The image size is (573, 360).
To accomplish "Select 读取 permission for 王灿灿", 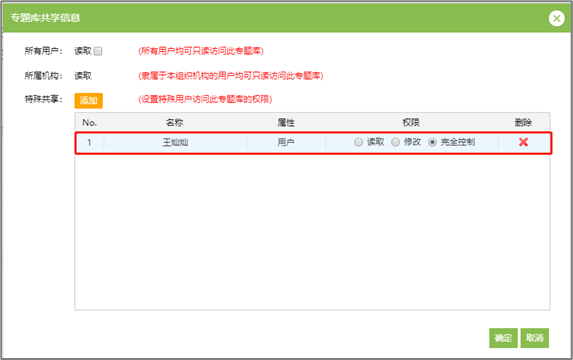I will 358,142.
